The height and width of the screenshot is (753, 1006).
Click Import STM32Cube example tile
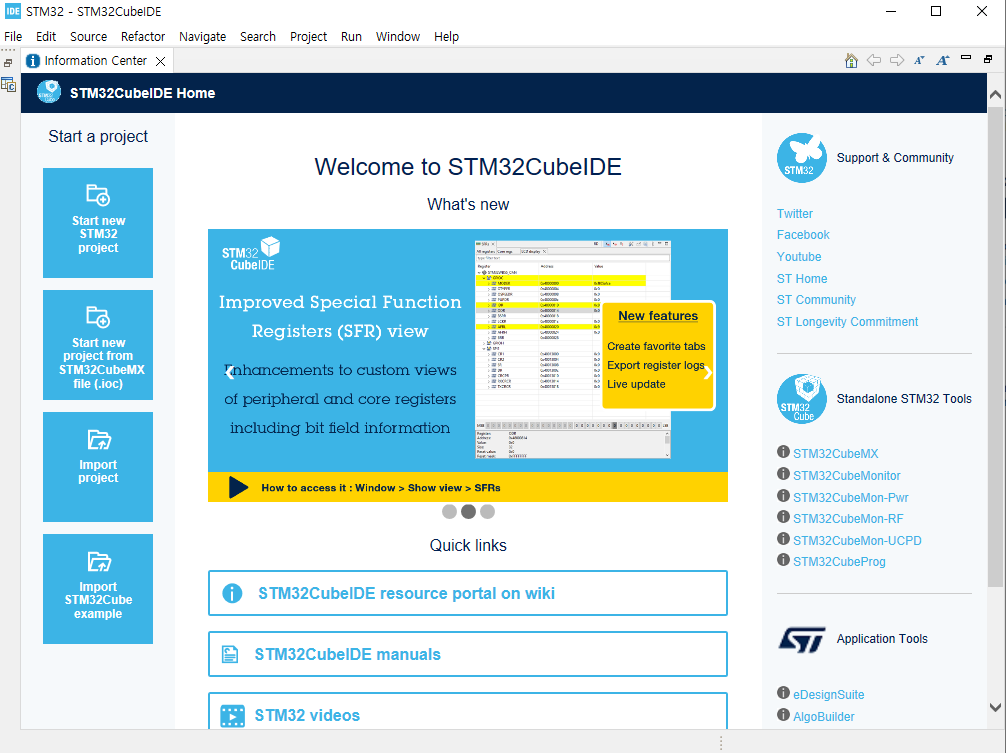[x=98, y=589]
